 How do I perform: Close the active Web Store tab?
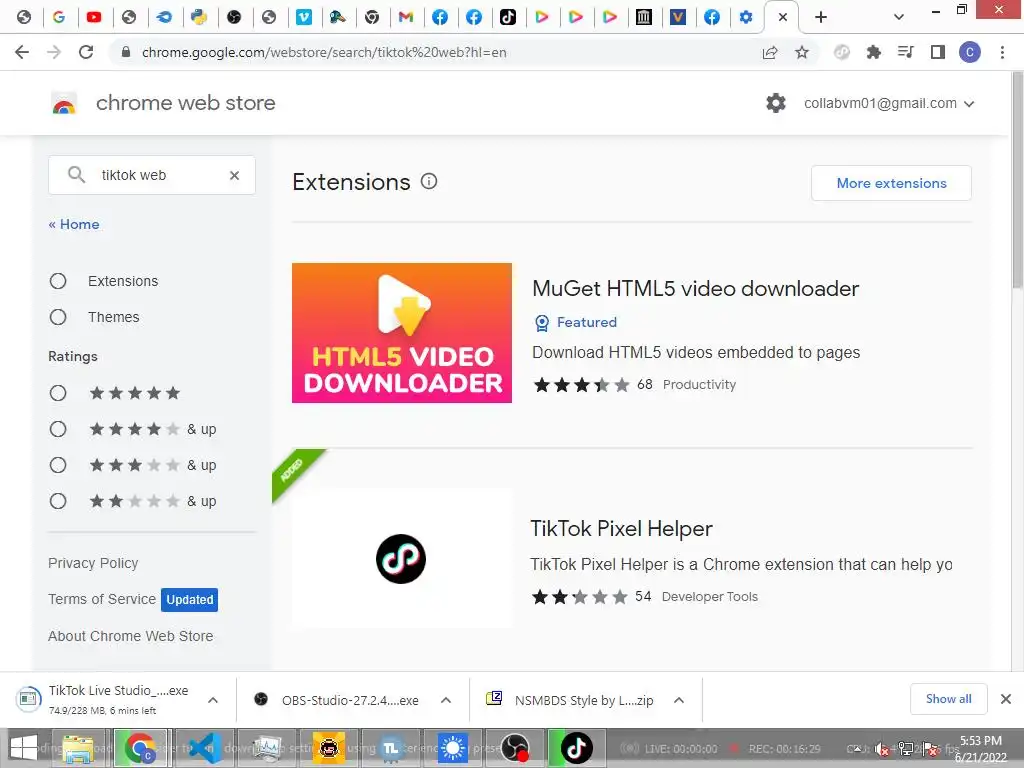click(x=783, y=18)
